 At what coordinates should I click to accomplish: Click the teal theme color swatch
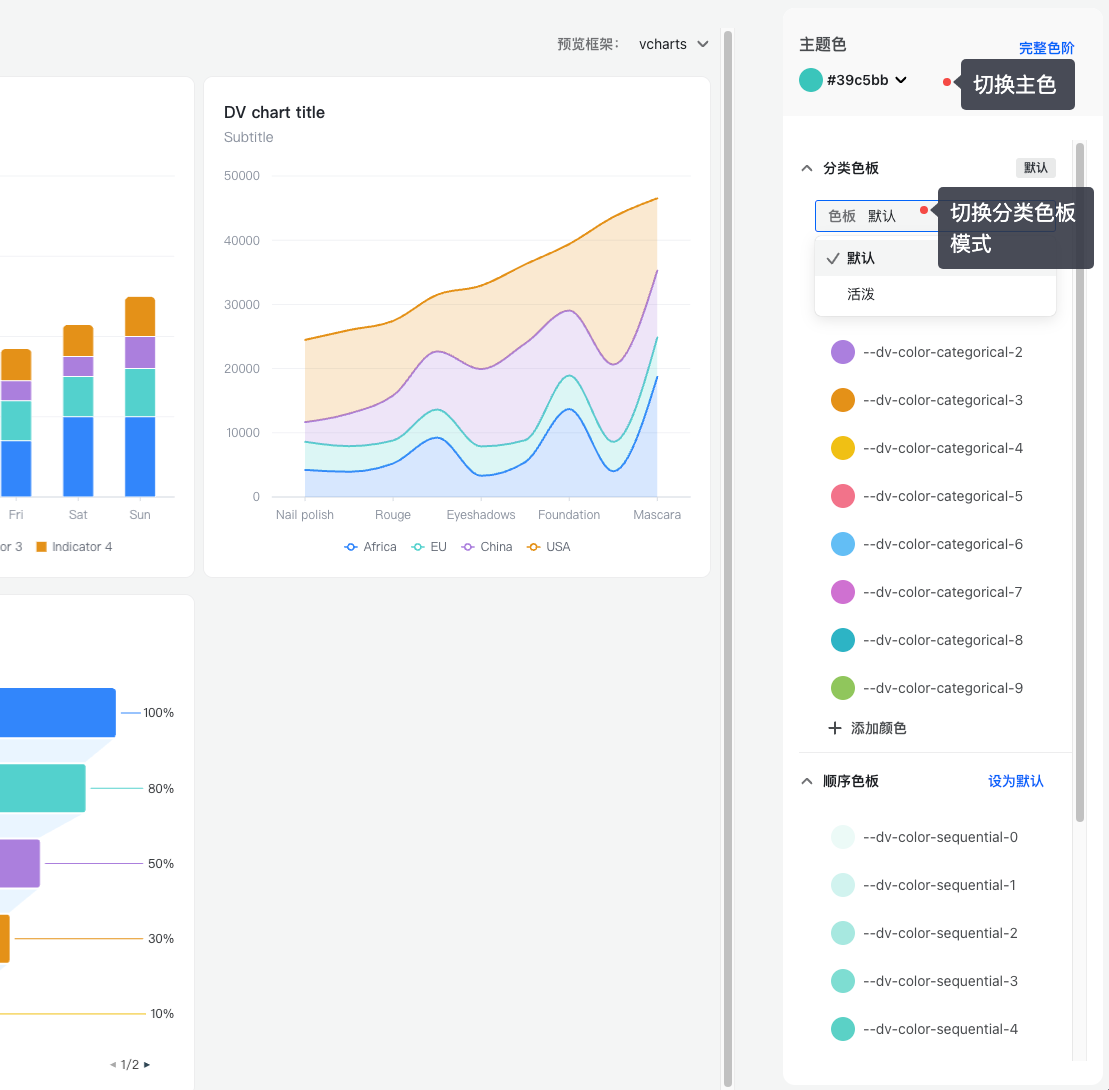tap(811, 80)
